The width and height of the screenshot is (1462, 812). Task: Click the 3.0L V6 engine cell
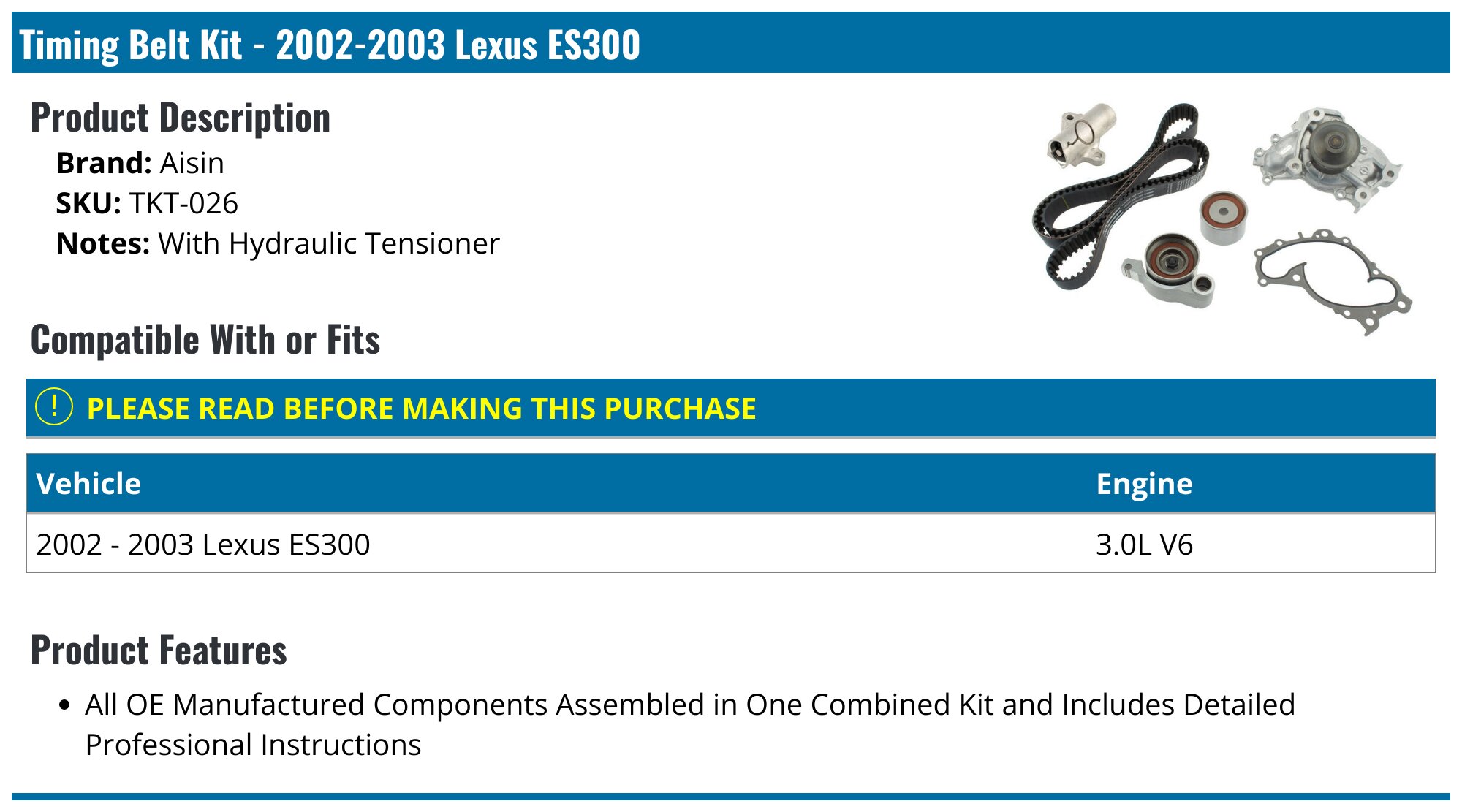click(x=1144, y=545)
